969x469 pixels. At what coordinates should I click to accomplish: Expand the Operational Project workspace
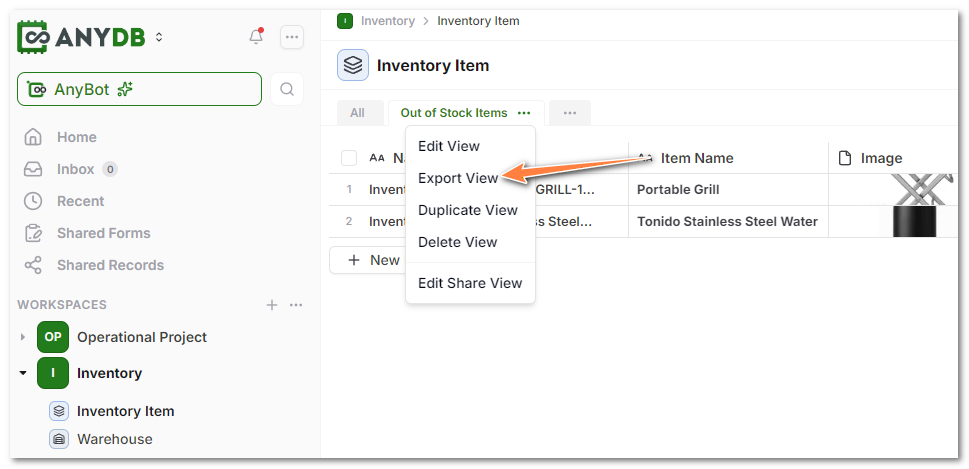[x=23, y=337]
